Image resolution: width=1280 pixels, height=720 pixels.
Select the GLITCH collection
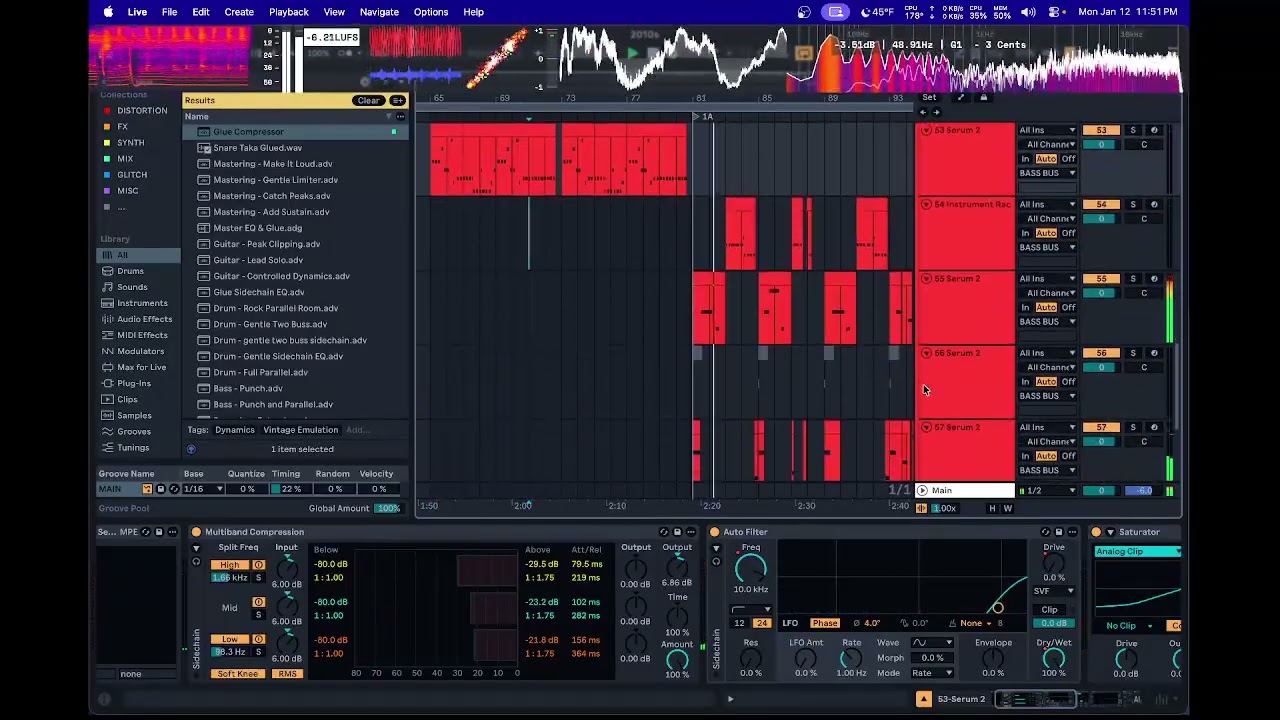click(132, 175)
